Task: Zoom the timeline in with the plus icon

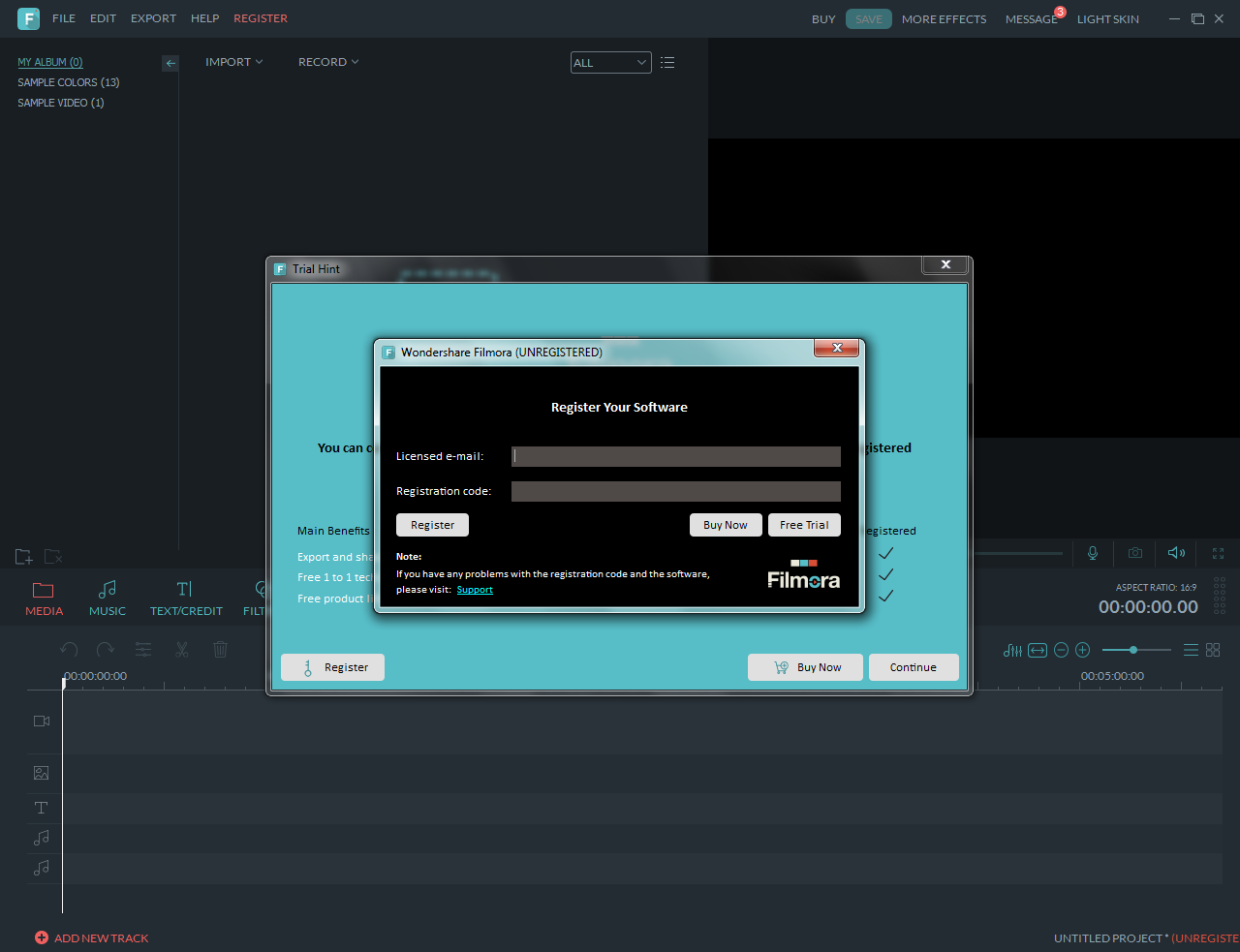Action: click(x=1082, y=650)
